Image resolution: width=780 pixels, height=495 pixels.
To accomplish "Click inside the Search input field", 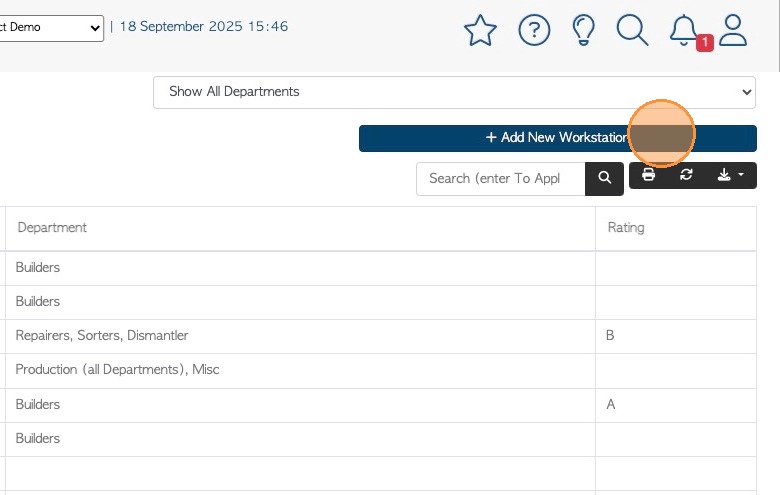I will pyautogui.click(x=502, y=178).
